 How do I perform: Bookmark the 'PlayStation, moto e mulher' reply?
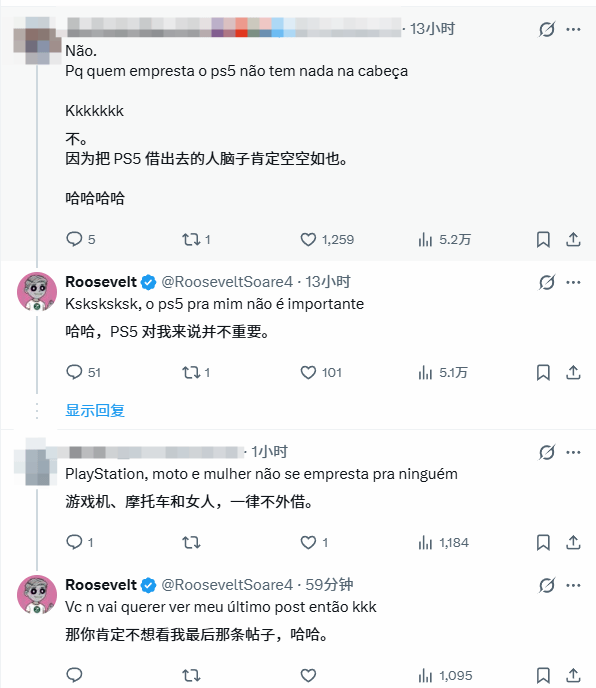[543, 543]
